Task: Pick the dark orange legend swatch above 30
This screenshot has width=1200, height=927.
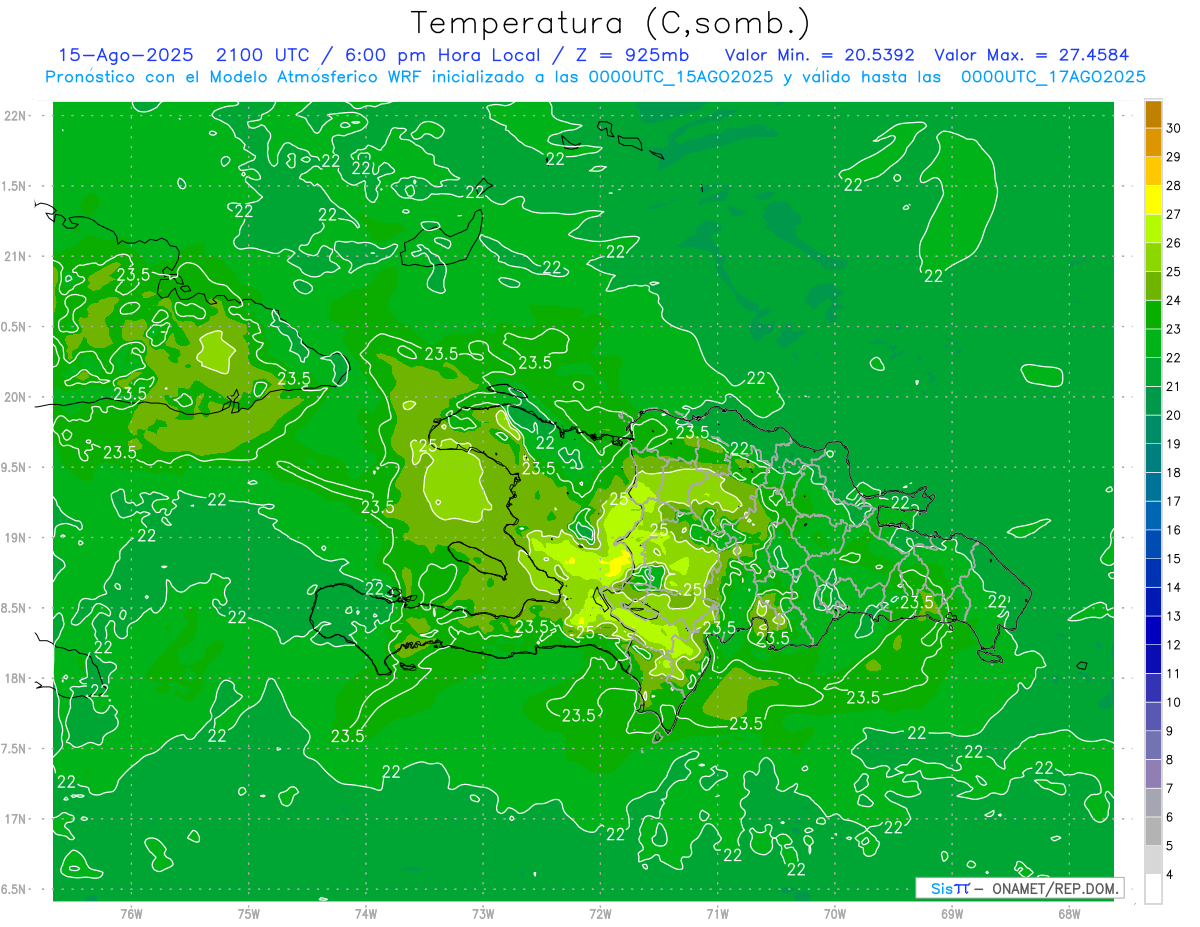Action: (1153, 115)
